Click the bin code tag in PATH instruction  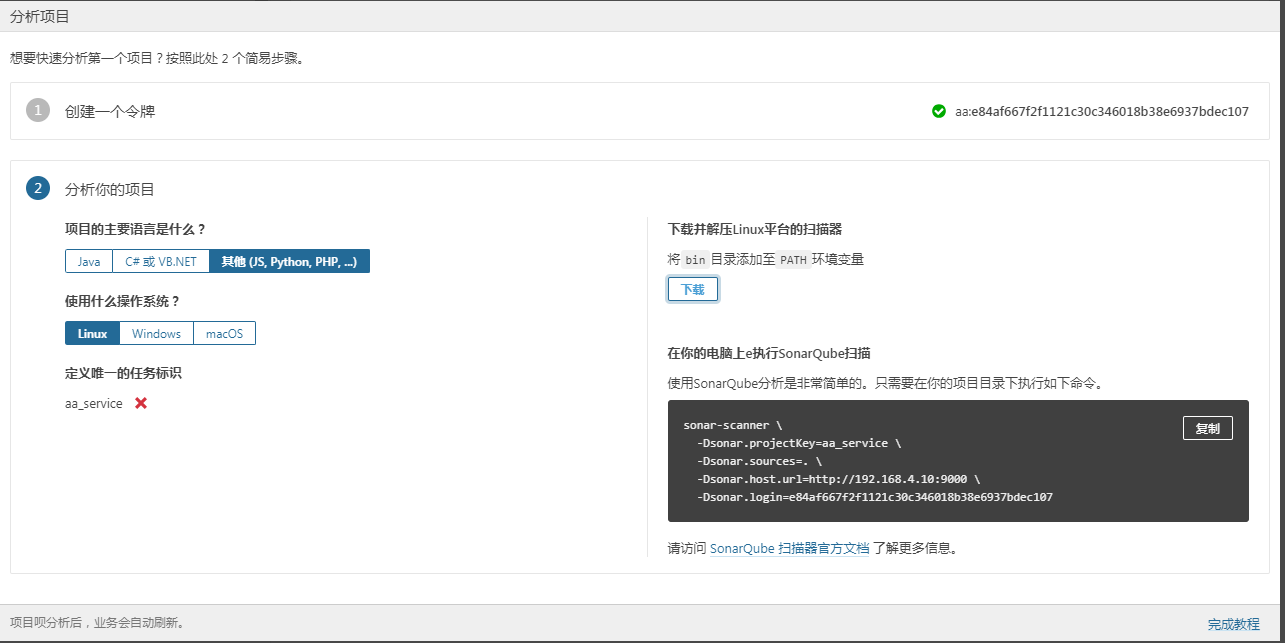[x=695, y=260]
